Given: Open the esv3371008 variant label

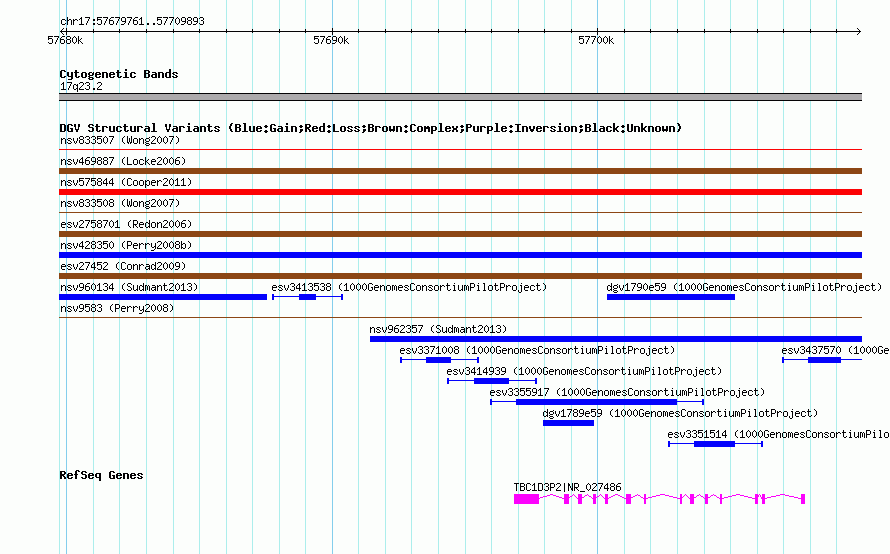Looking at the screenshot, I should point(537,350).
